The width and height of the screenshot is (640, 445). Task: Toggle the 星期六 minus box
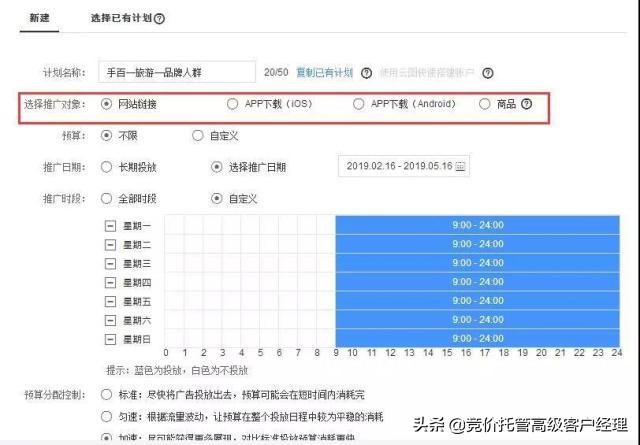point(110,320)
